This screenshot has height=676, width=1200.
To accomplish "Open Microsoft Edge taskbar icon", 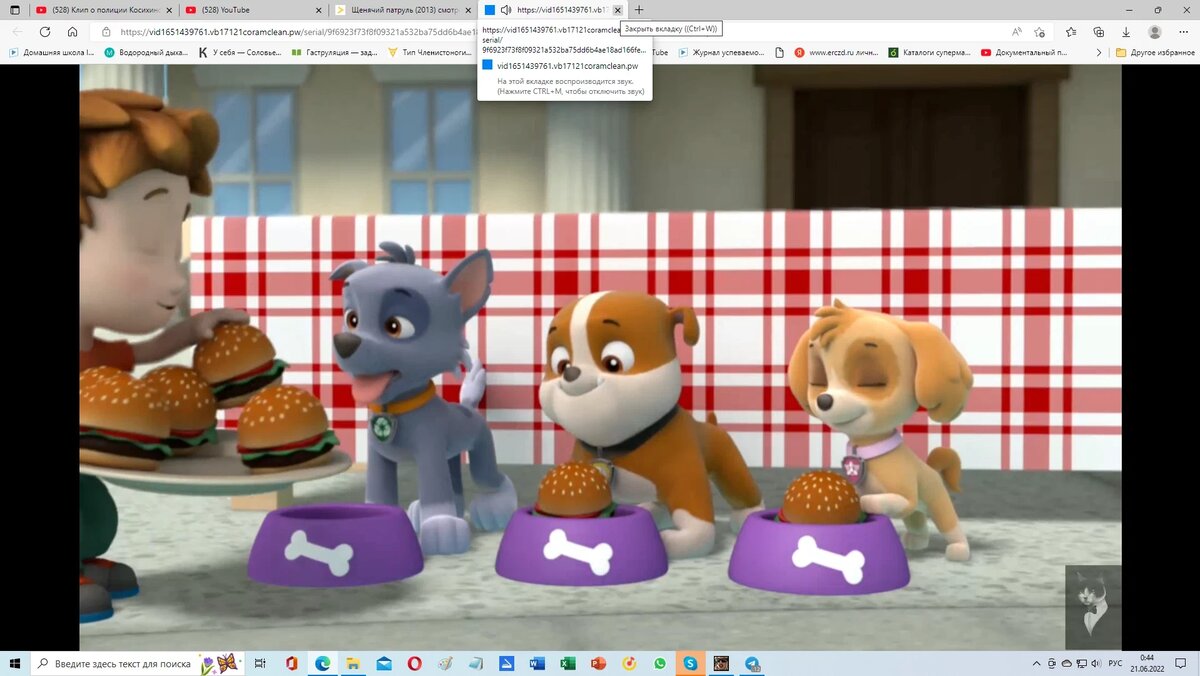I will pos(322,663).
